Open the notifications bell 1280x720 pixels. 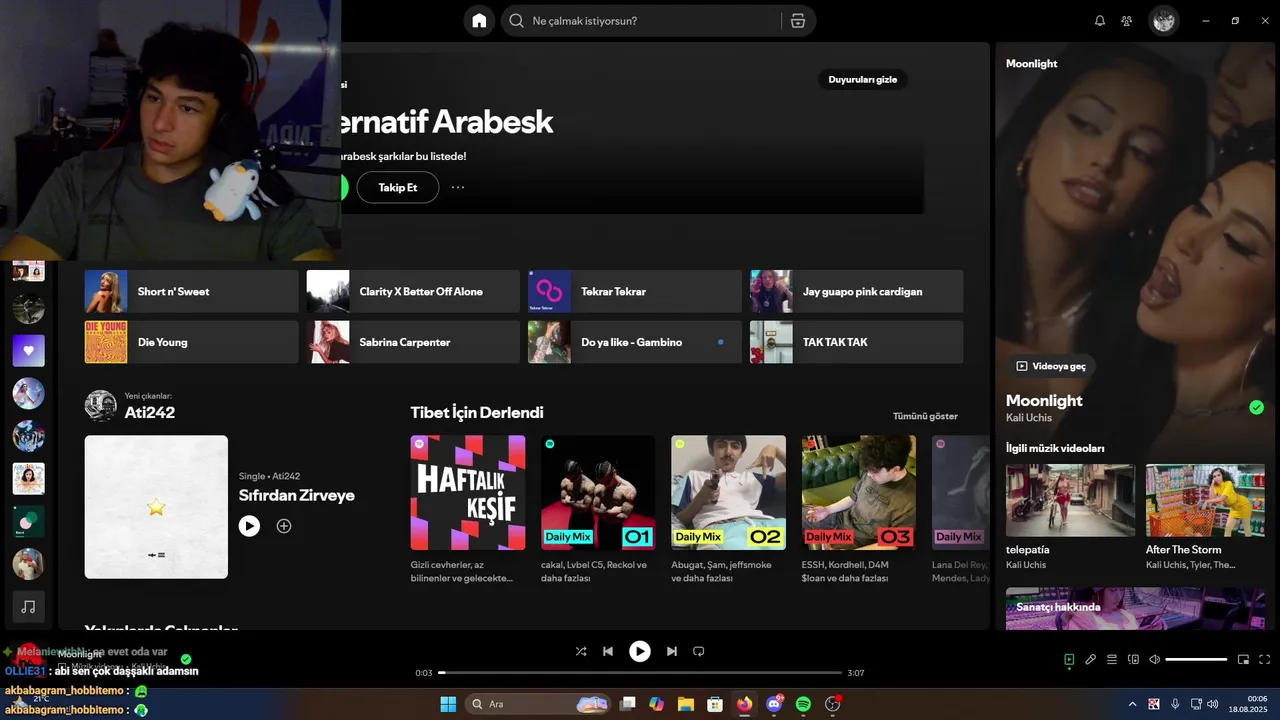point(1100,21)
